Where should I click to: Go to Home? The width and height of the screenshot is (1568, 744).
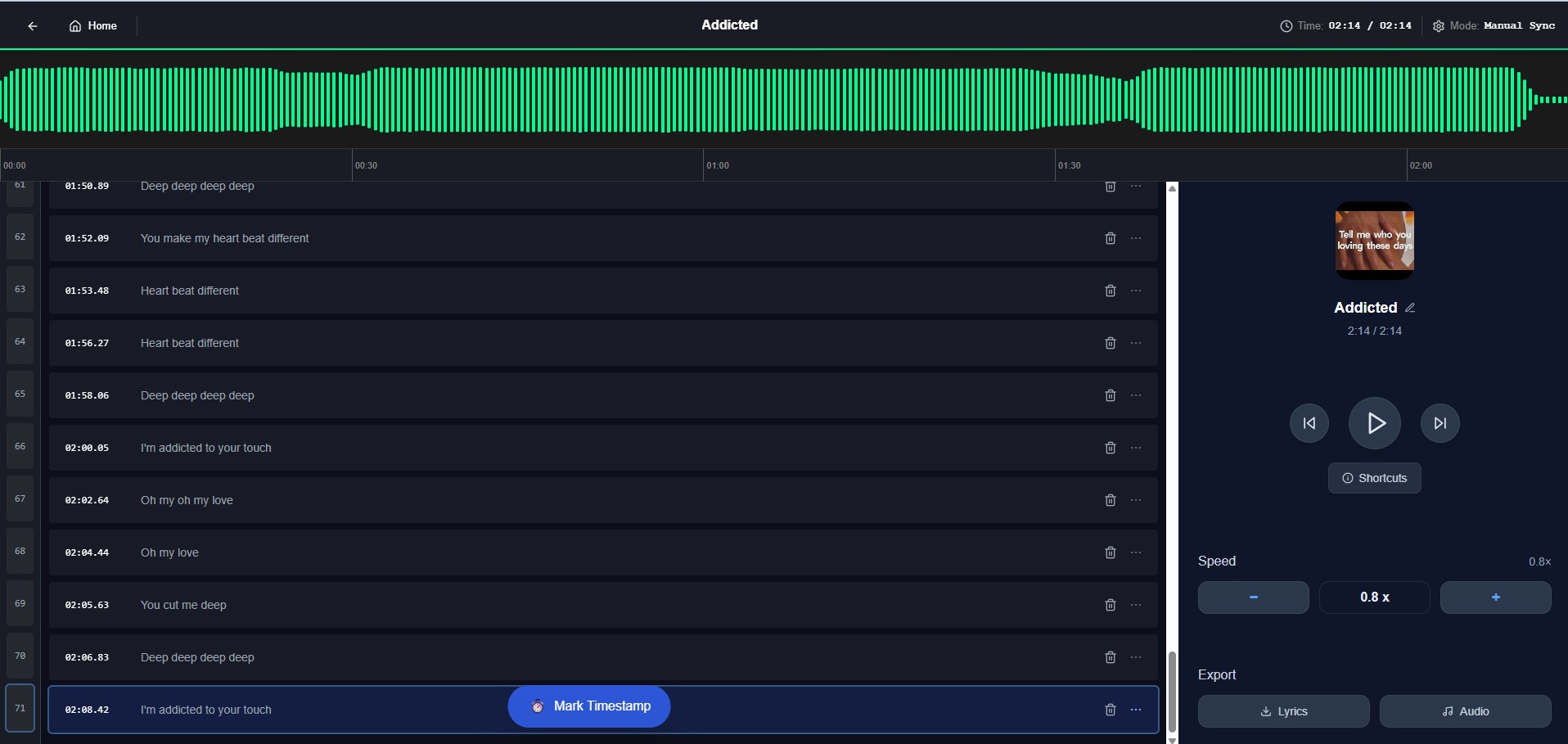(93, 26)
